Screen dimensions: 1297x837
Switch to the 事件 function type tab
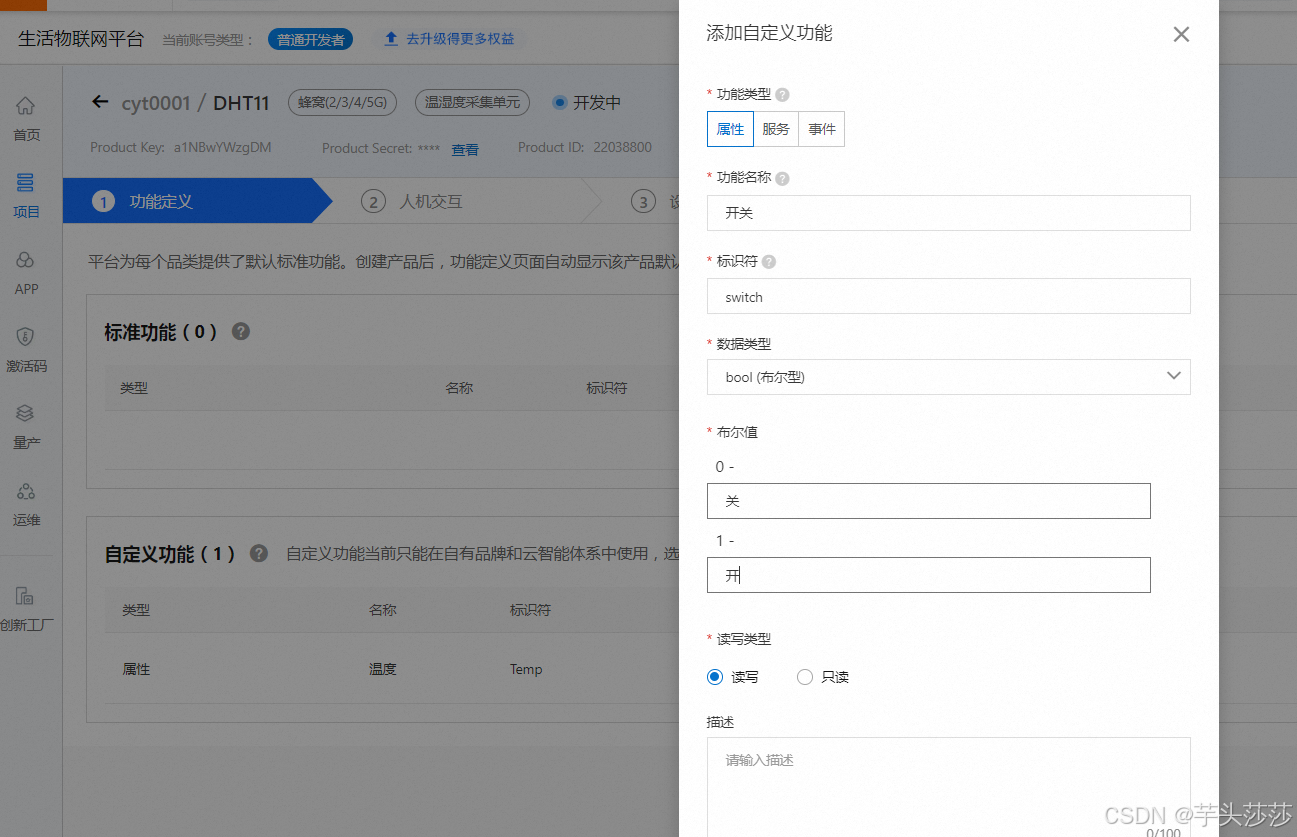point(820,128)
